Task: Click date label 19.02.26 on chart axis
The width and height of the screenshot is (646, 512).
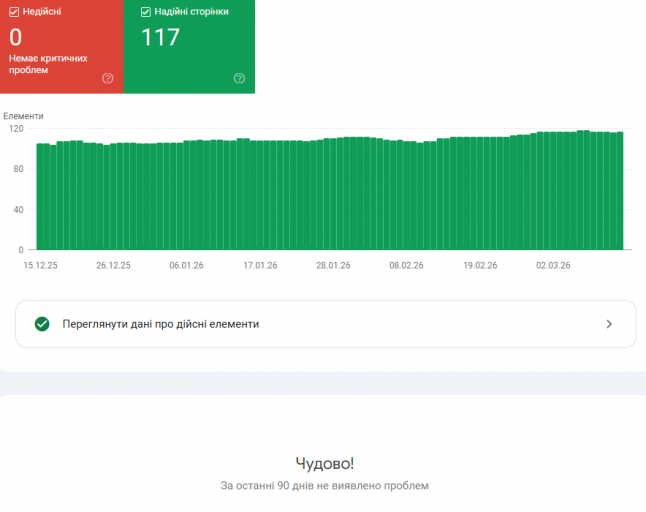Action: pos(480,265)
